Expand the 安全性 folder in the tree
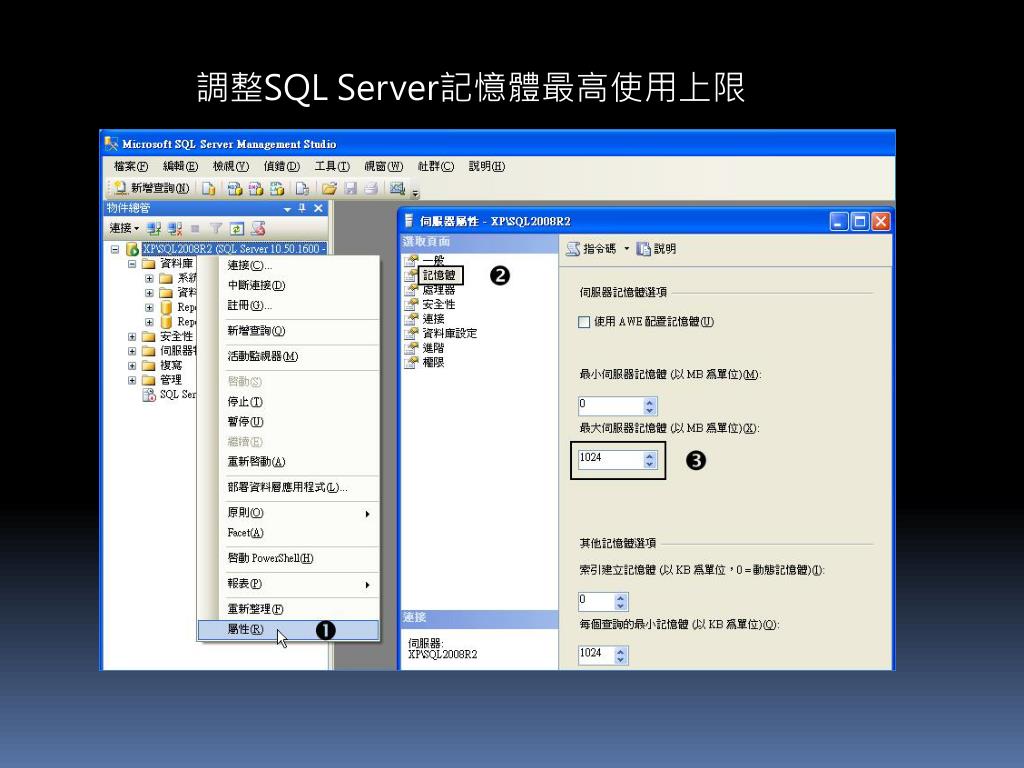Screen dimensions: 1024x768 pos(132,337)
